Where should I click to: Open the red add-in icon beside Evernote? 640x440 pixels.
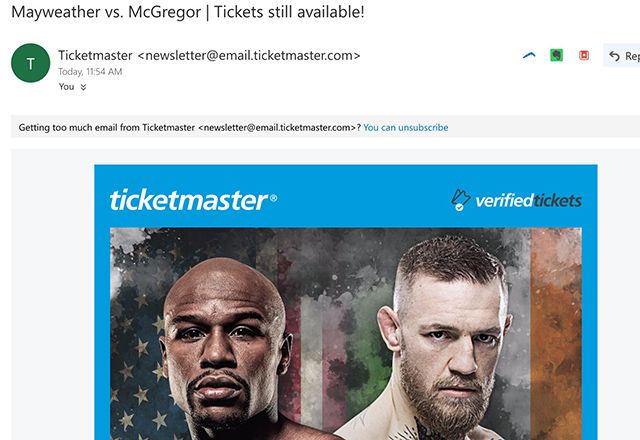584,55
